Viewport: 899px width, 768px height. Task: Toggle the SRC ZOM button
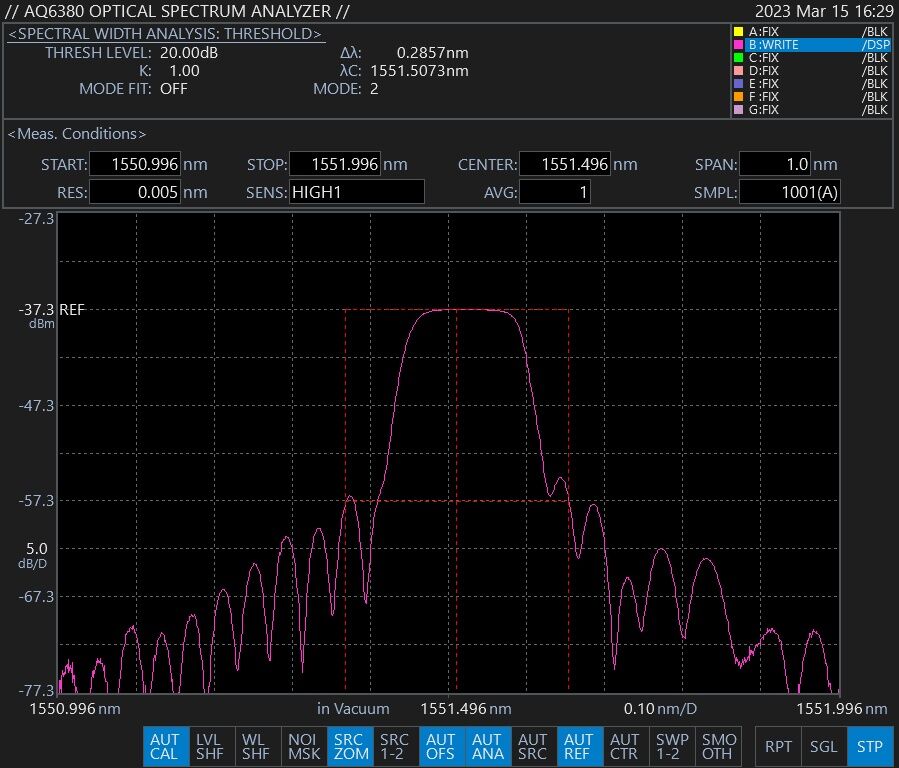(350, 746)
